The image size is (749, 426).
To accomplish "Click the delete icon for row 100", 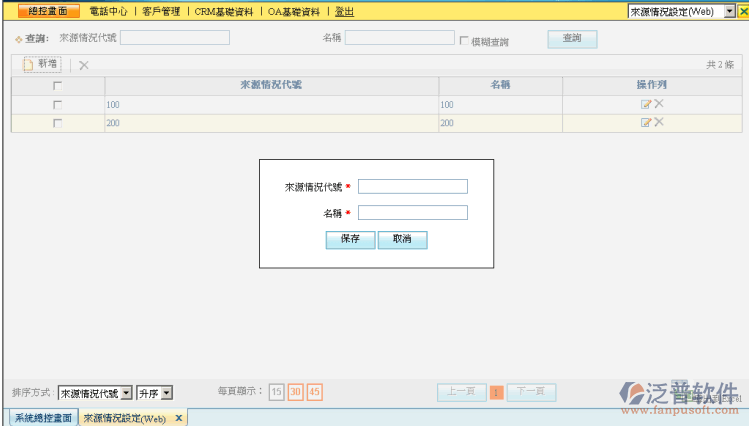I will pos(659,104).
